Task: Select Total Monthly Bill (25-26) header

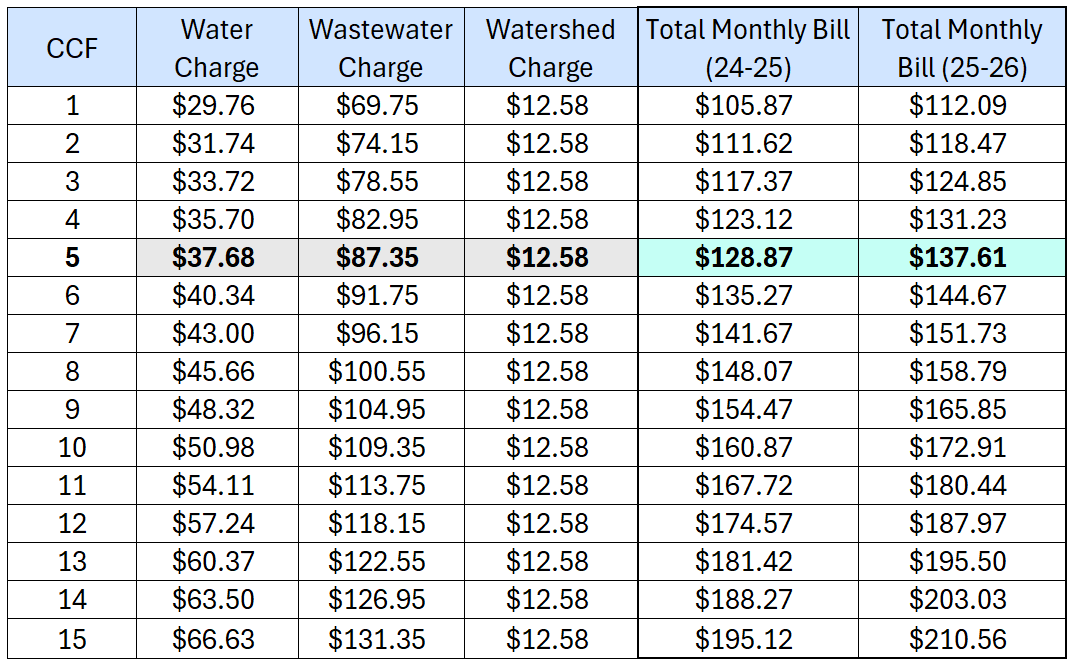Action: pyautogui.click(x=961, y=48)
